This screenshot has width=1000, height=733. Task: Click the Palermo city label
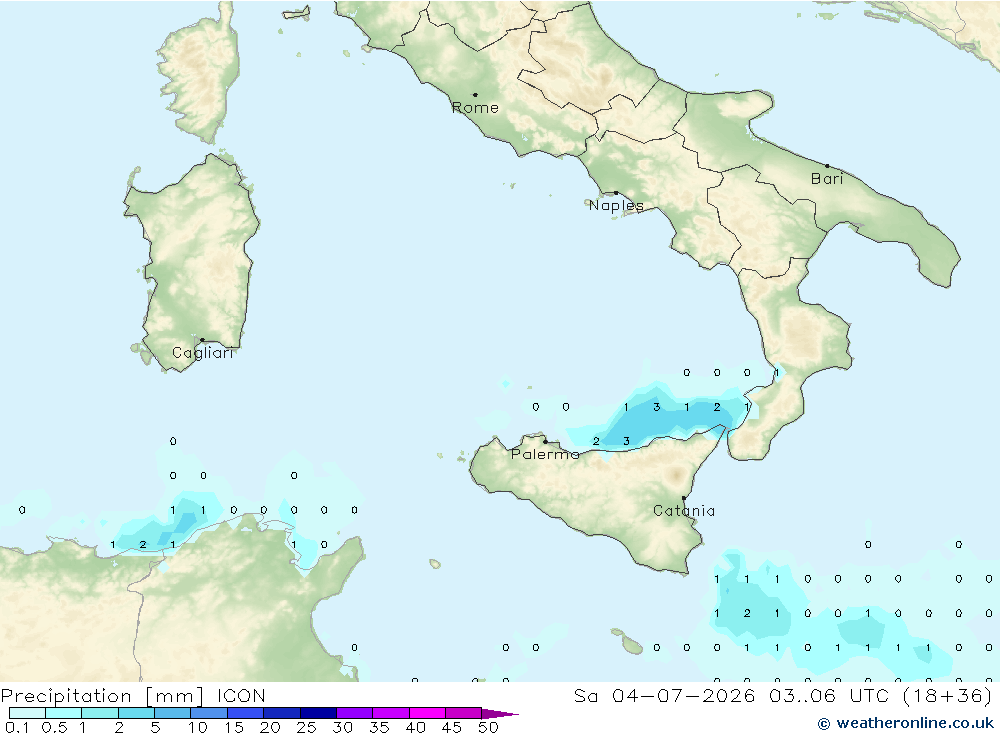(545, 454)
